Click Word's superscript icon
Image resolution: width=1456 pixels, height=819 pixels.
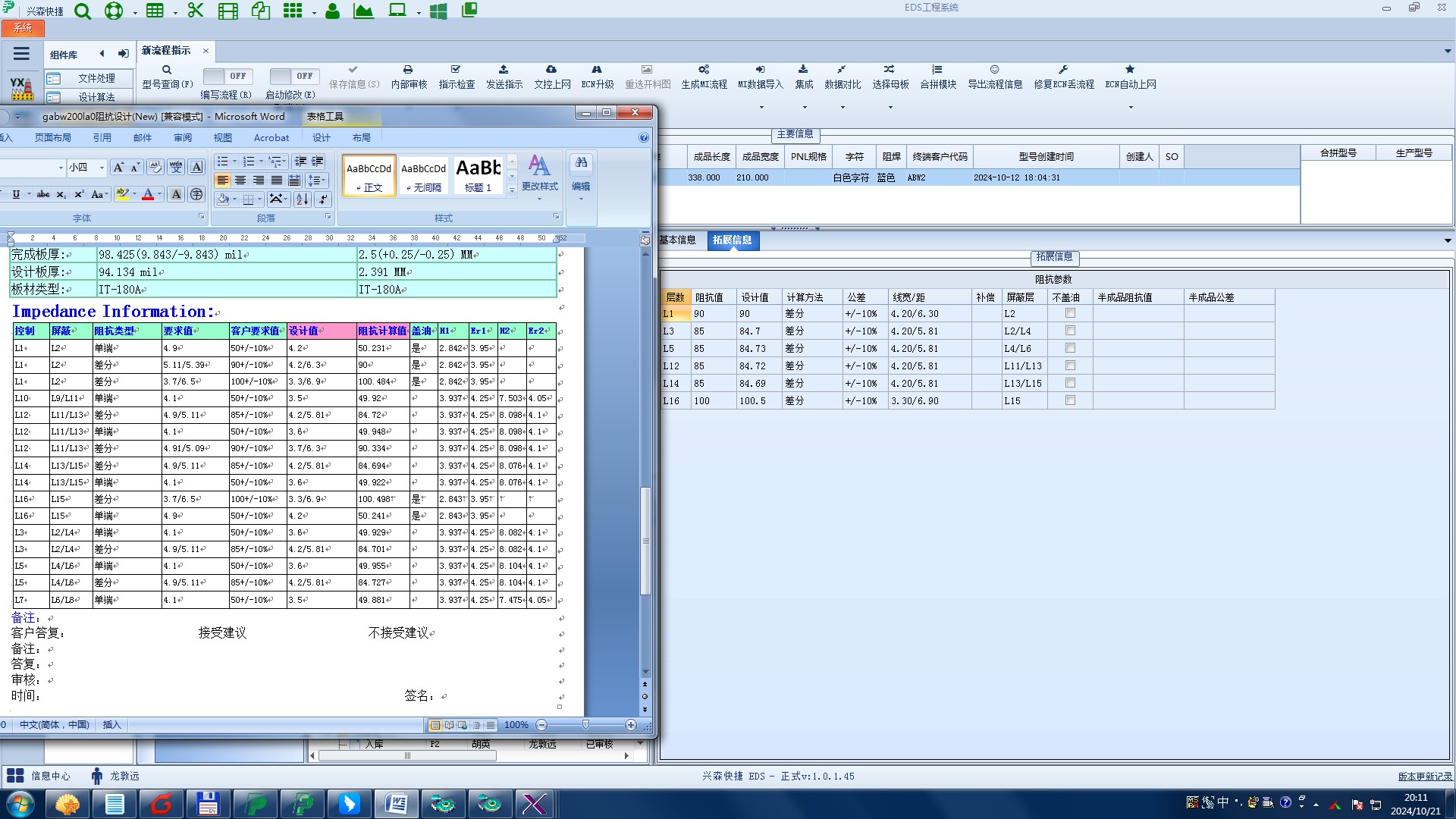(79, 195)
